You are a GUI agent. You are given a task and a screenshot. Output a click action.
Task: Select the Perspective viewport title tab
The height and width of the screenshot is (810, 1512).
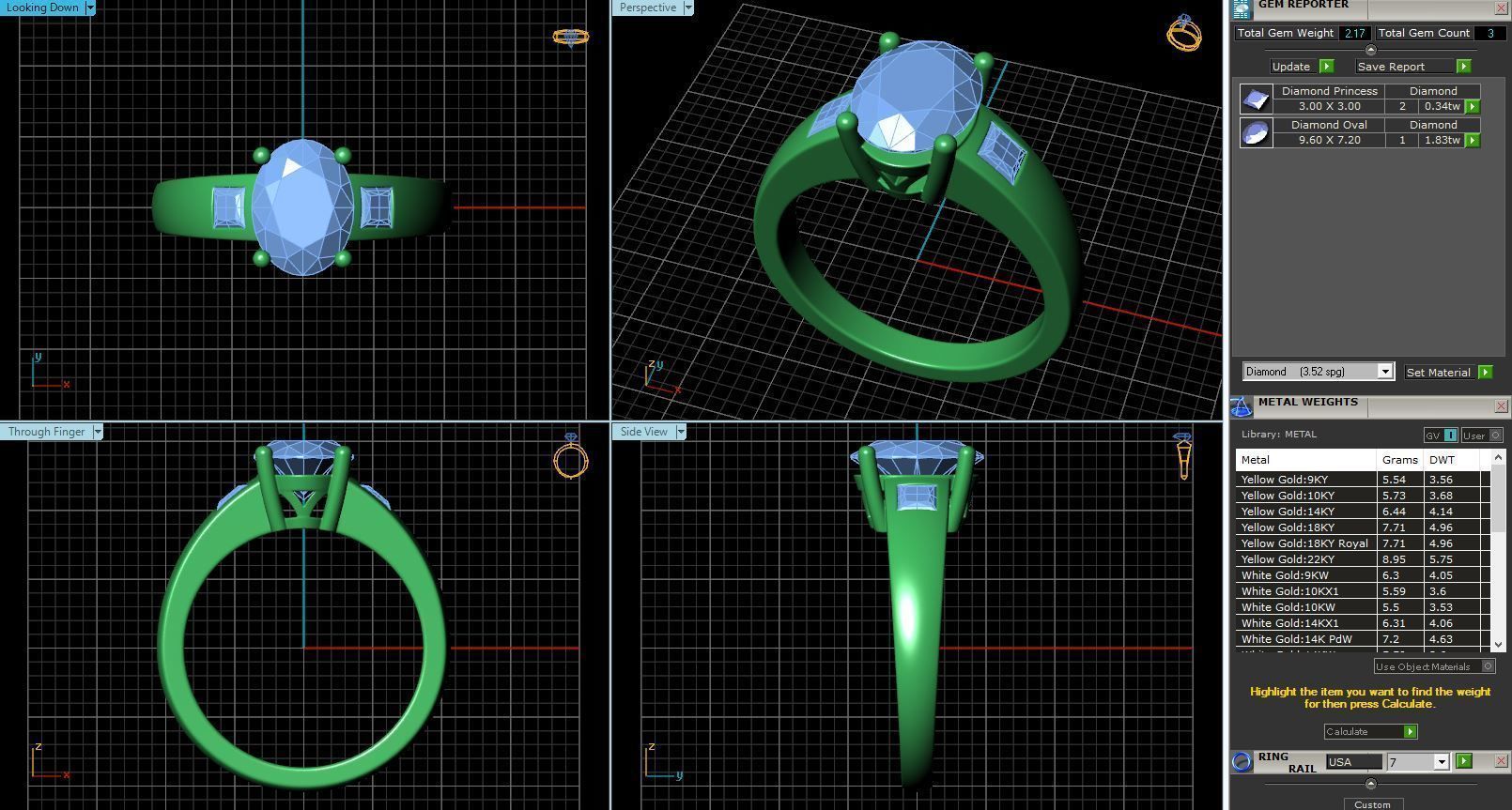click(x=648, y=8)
